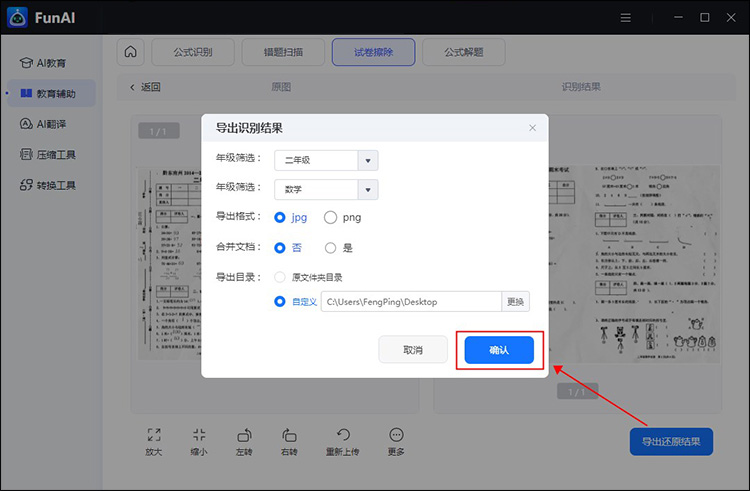Click the export path input field
750x491 pixels.
pyautogui.click(x=410, y=302)
